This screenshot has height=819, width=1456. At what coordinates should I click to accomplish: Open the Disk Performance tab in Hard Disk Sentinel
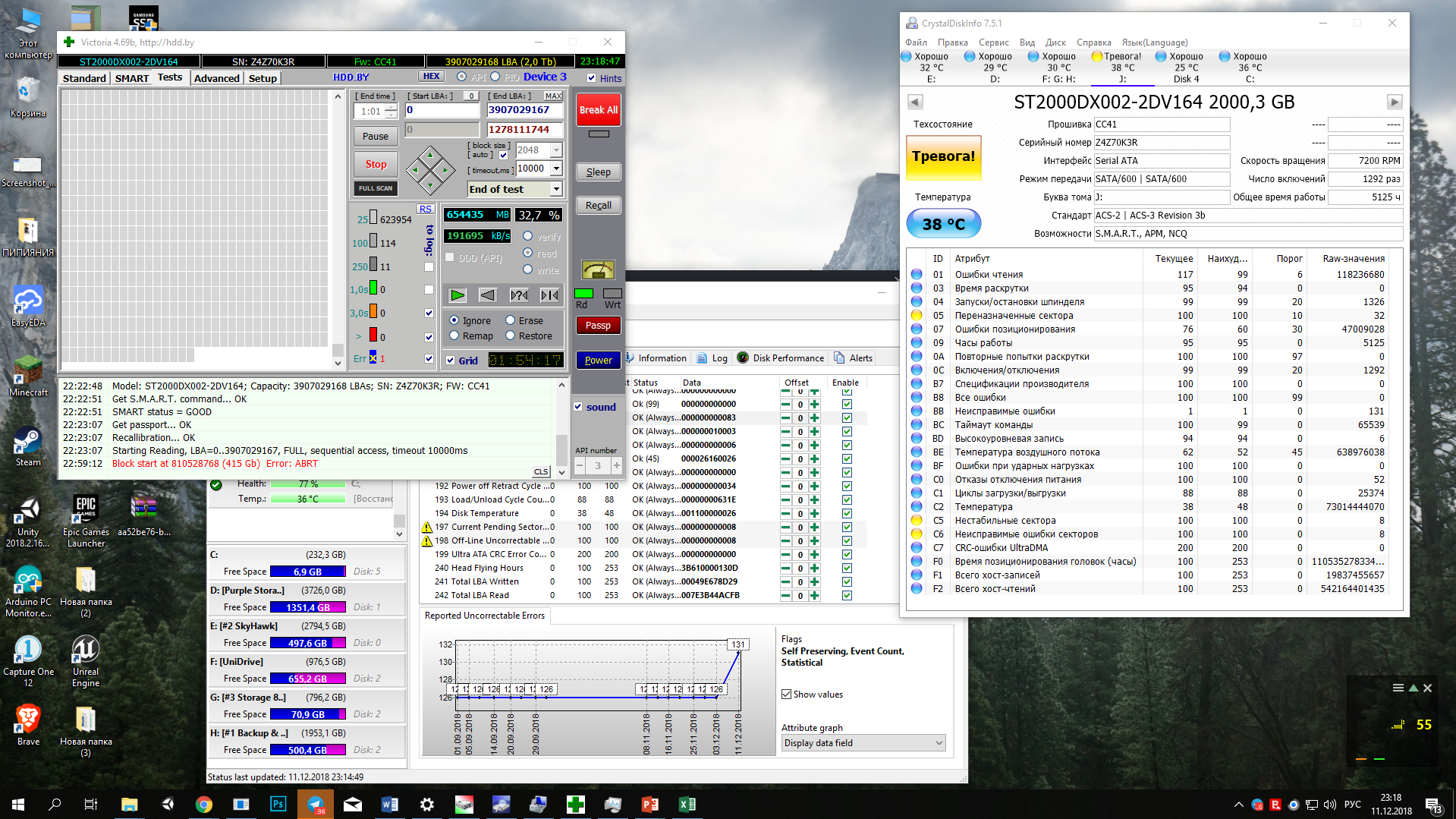pyautogui.click(x=780, y=358)
